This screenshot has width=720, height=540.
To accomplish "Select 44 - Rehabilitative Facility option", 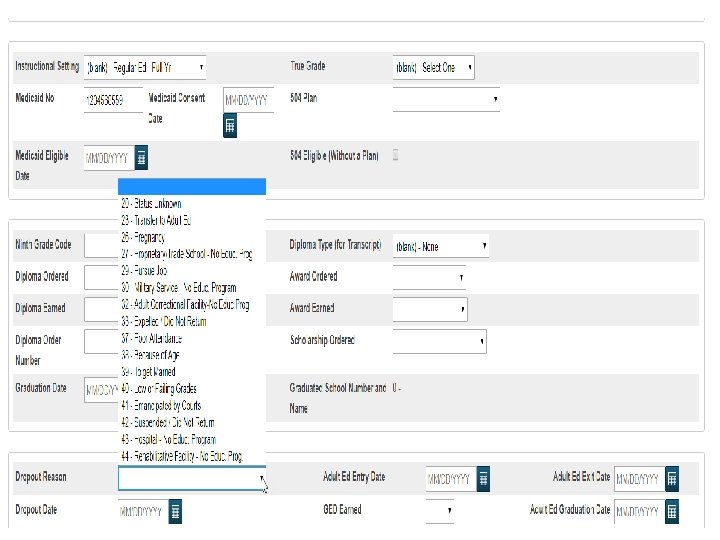I will 192,456.
